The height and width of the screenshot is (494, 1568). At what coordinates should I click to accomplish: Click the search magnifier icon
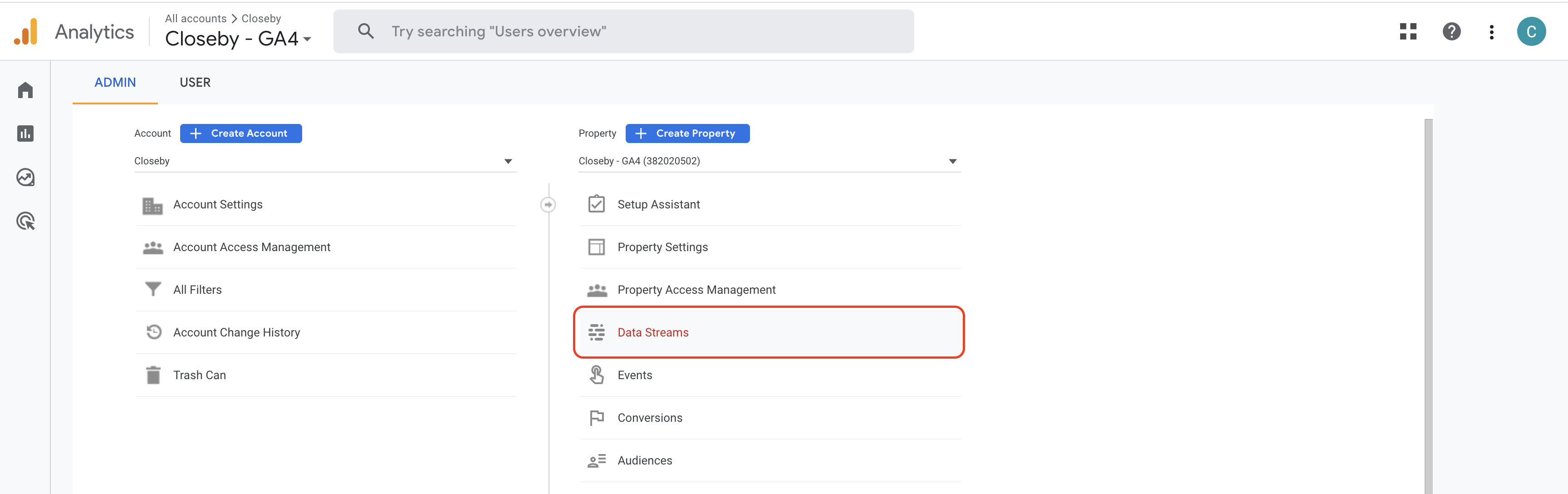coord(366,31)
